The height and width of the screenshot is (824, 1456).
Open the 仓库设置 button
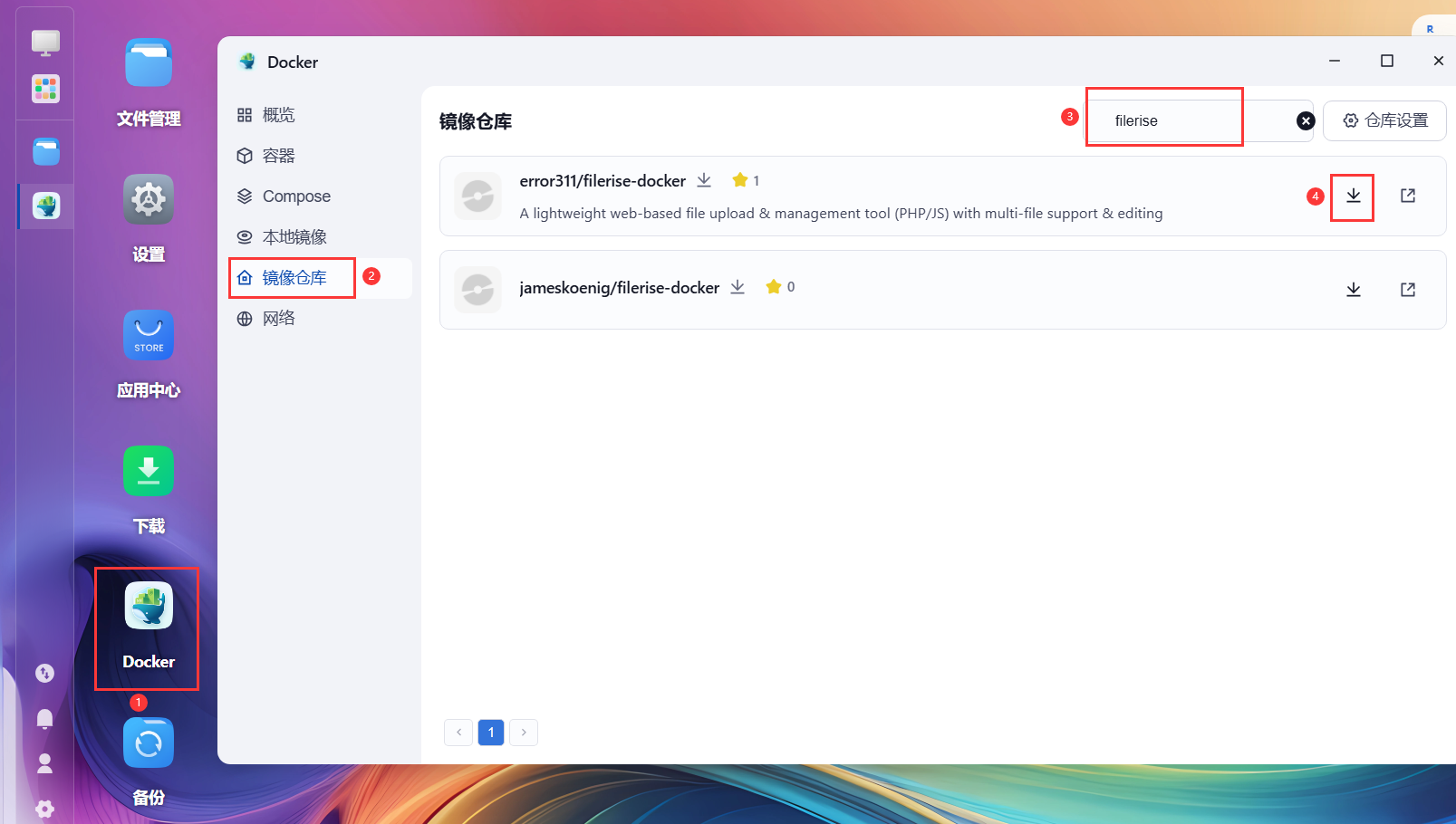tap(1384, 120)
